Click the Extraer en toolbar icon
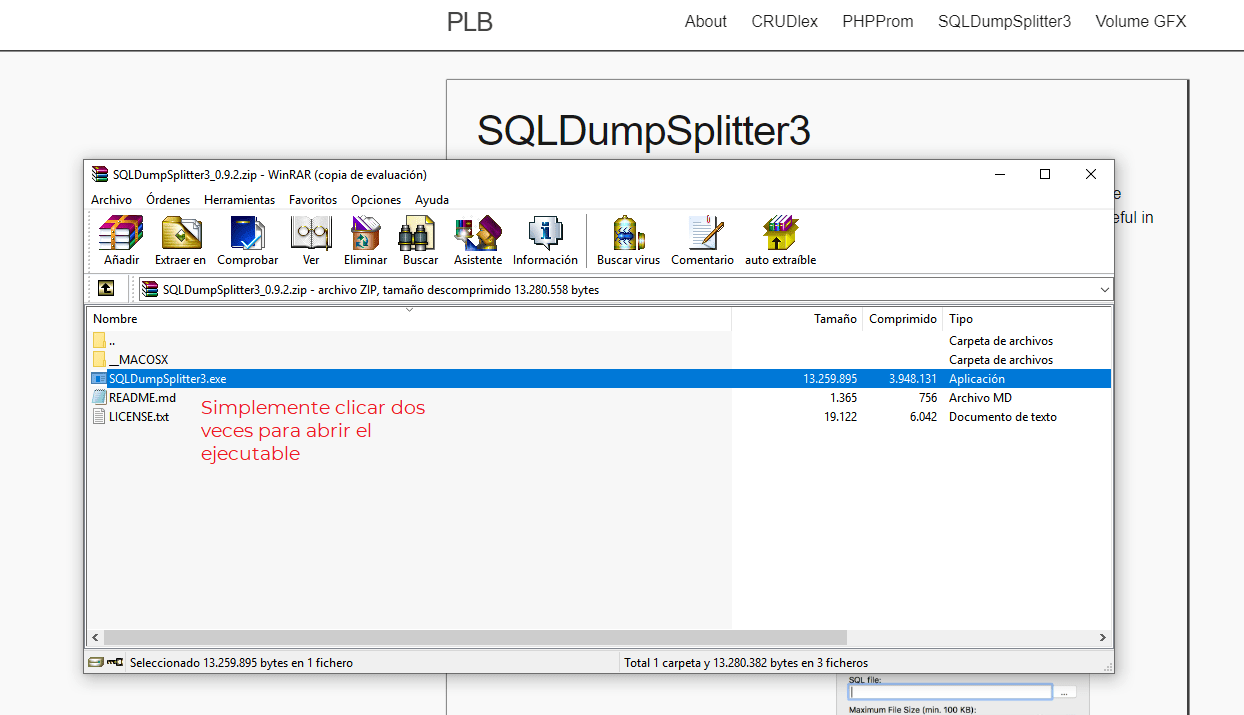1244x715 pixels. [x=181, y=233]
